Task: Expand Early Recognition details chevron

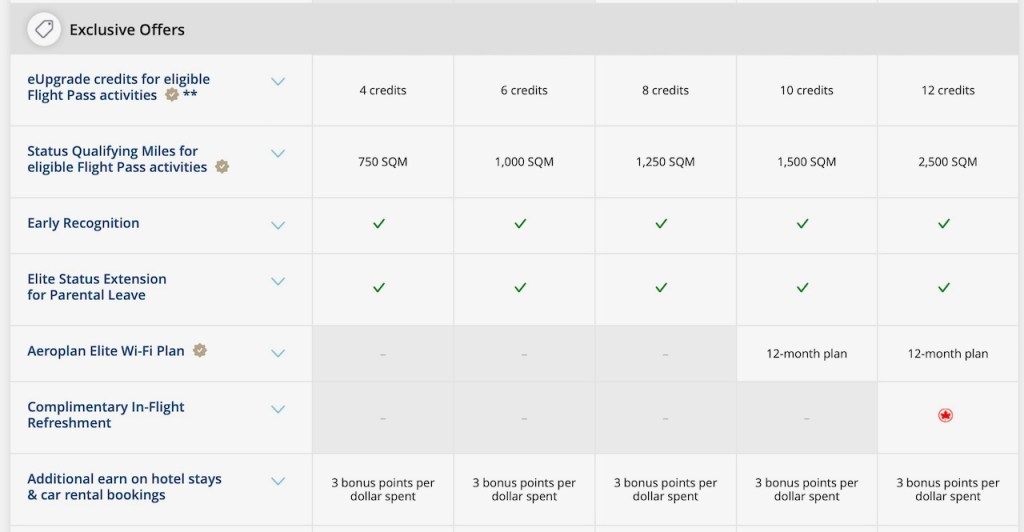Action: coord(278,225)
